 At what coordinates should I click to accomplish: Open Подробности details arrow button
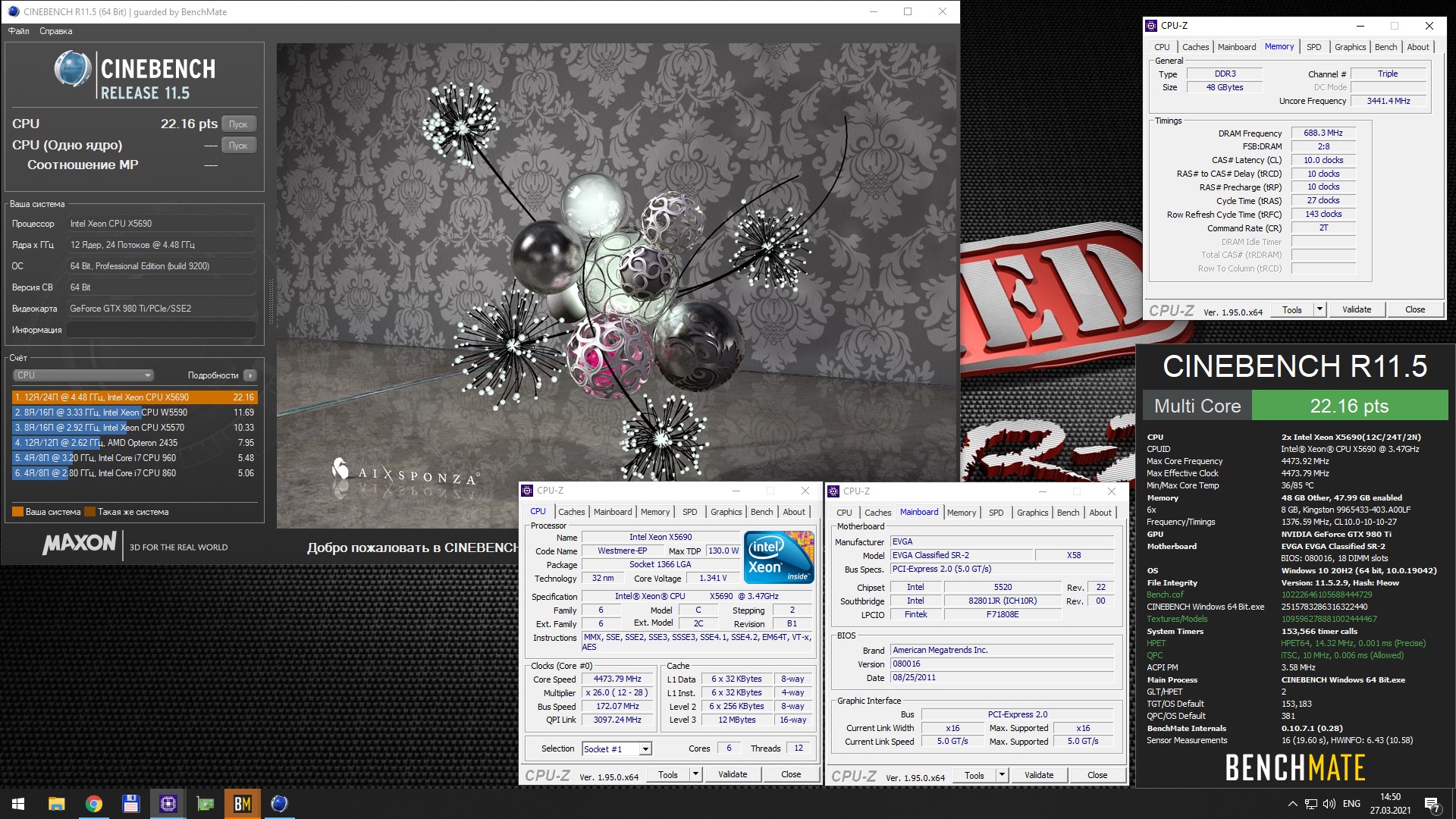click(x=250, y=375)
